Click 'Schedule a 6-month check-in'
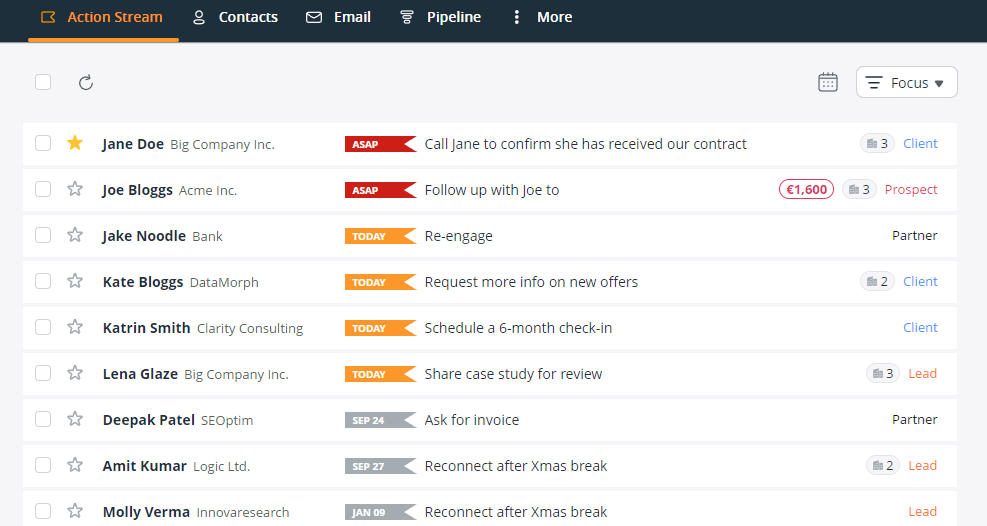 click(x=518, y=328)
